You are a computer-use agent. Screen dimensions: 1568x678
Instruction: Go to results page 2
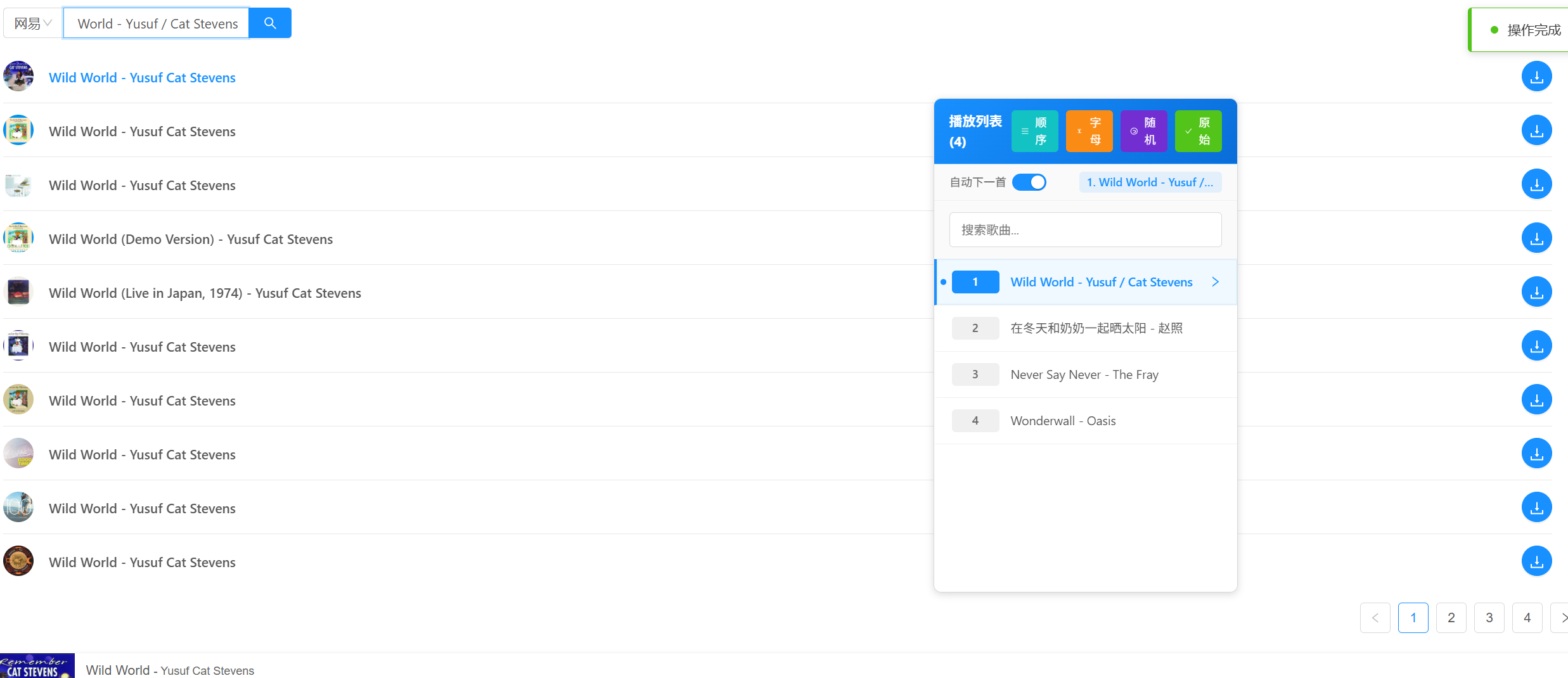click(x=1451, y=618)
